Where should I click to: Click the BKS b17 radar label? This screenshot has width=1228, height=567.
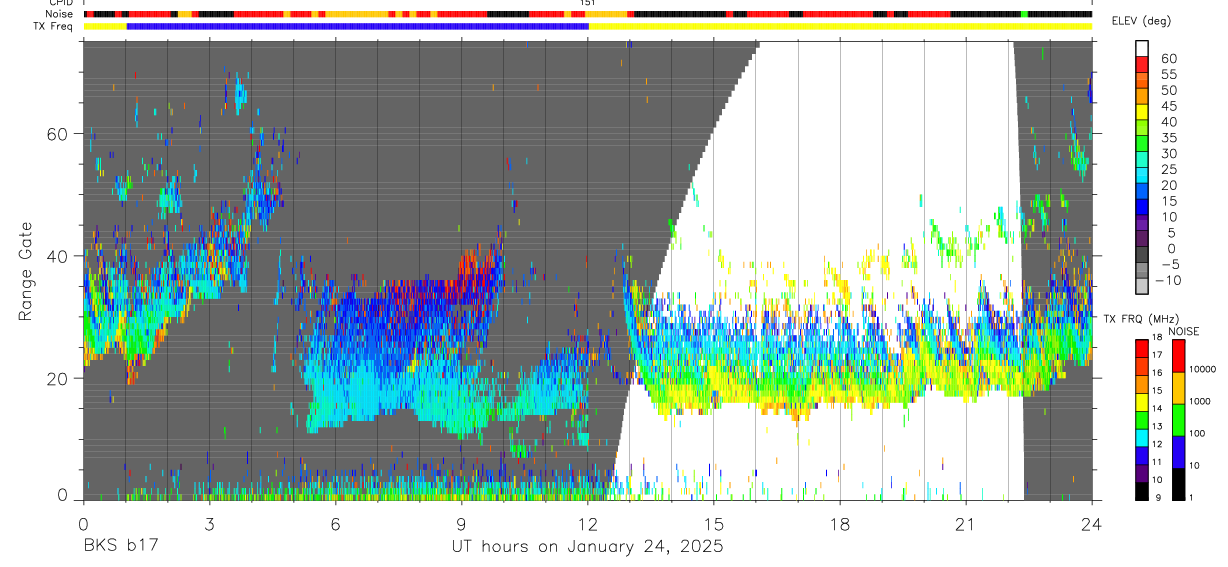[120, 546]
